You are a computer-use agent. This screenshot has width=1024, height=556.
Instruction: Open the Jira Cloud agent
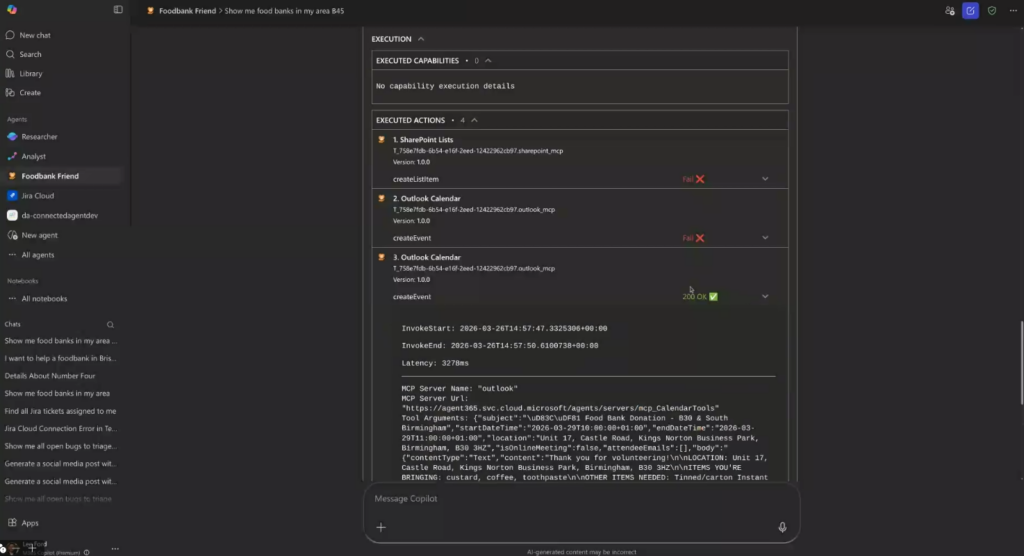pos(37,195)
